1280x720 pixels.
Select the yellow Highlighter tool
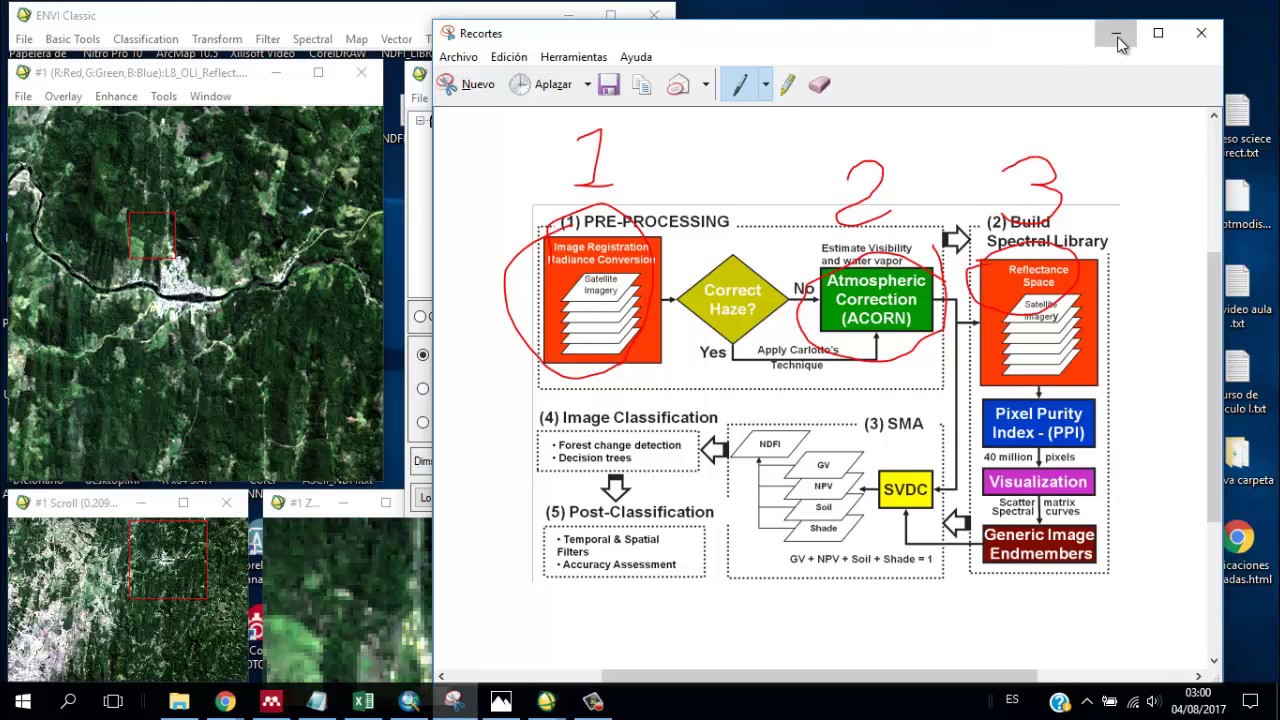click(788, 85)
